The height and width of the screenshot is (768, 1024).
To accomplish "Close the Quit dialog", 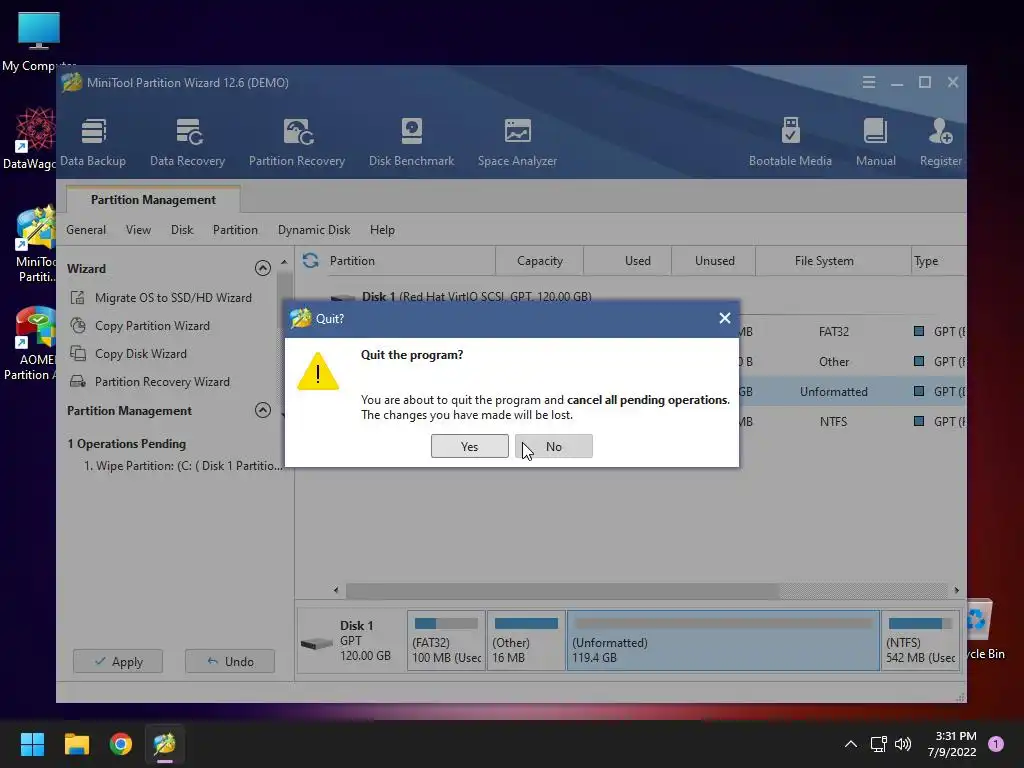I will (725, 318).
